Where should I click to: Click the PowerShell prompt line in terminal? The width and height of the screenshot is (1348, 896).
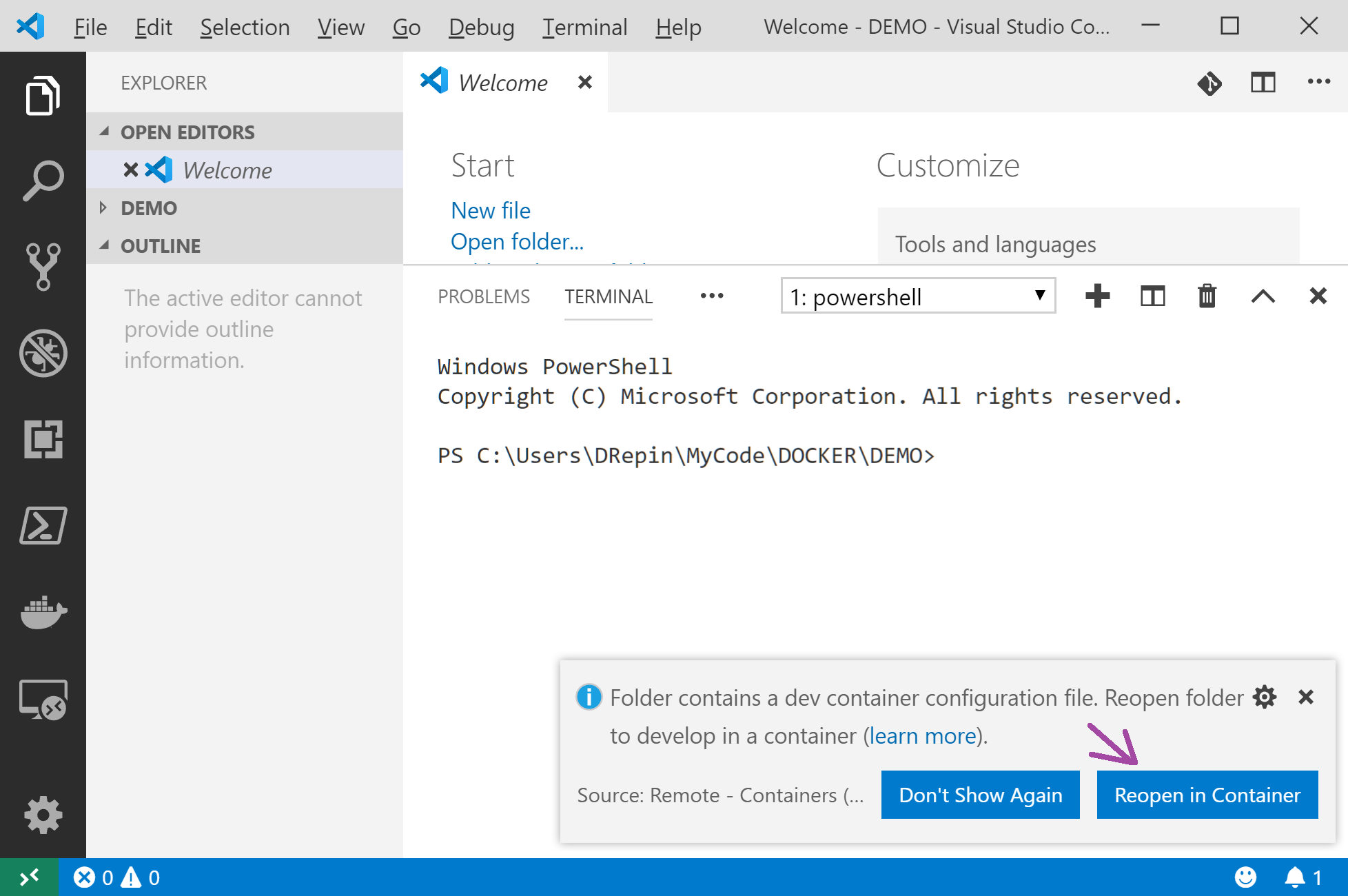[686, 456]
